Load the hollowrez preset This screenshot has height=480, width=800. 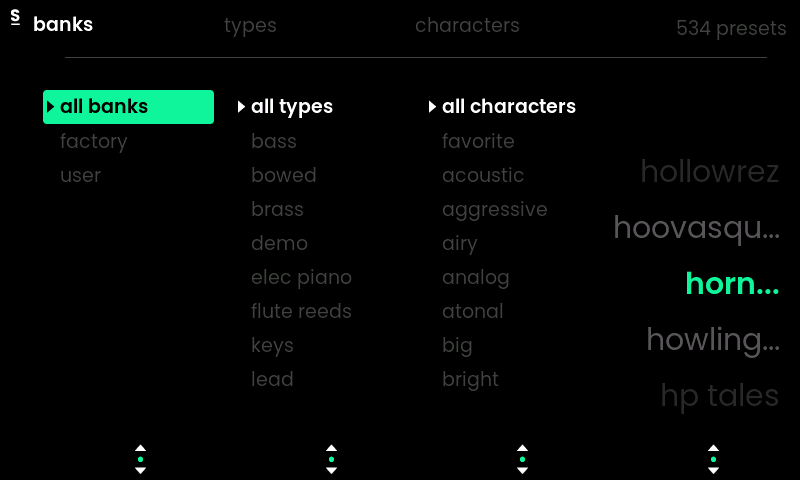[x=709, y=172]
